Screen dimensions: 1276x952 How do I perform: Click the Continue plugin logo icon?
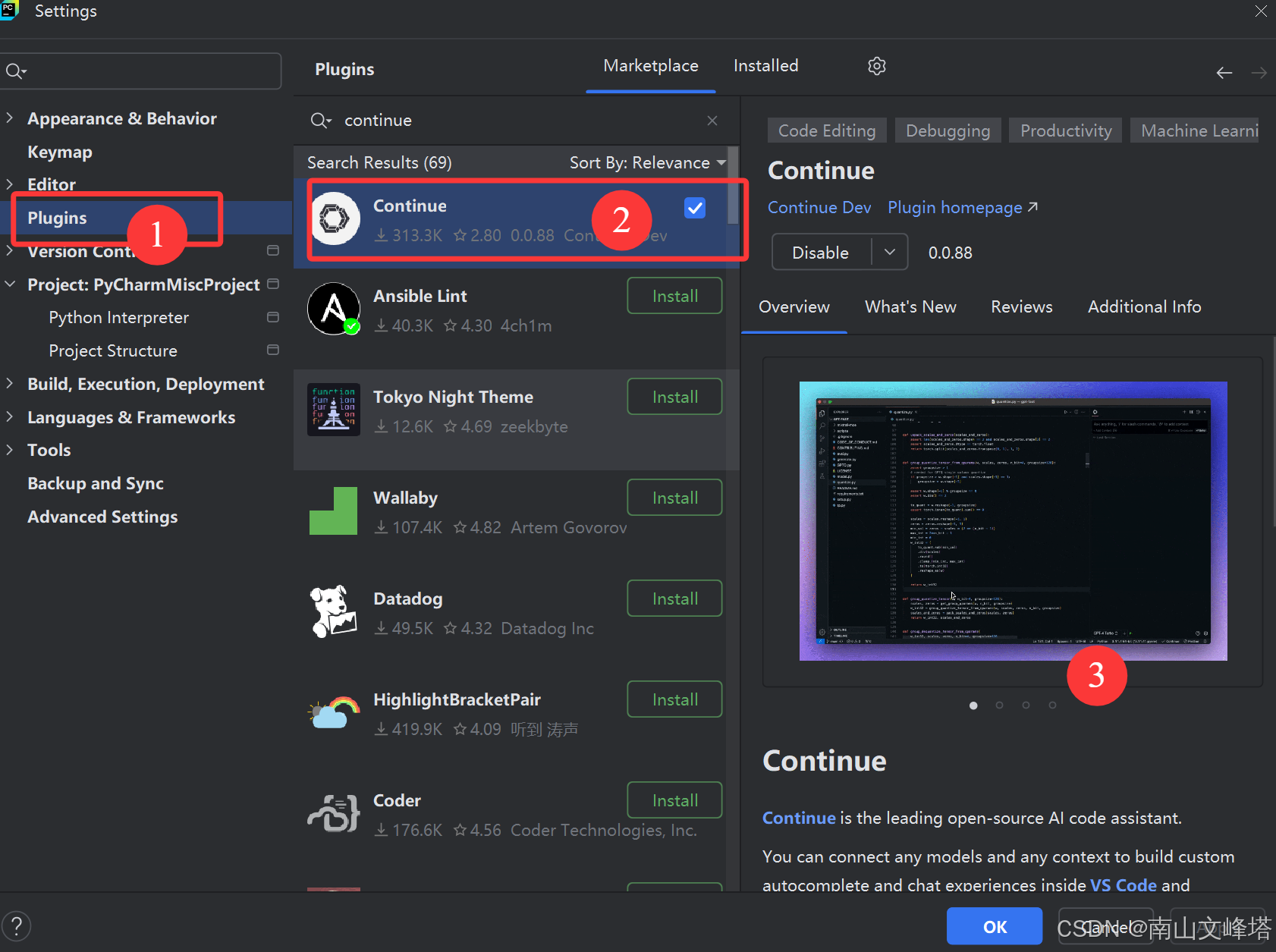(x=335, y=218)
